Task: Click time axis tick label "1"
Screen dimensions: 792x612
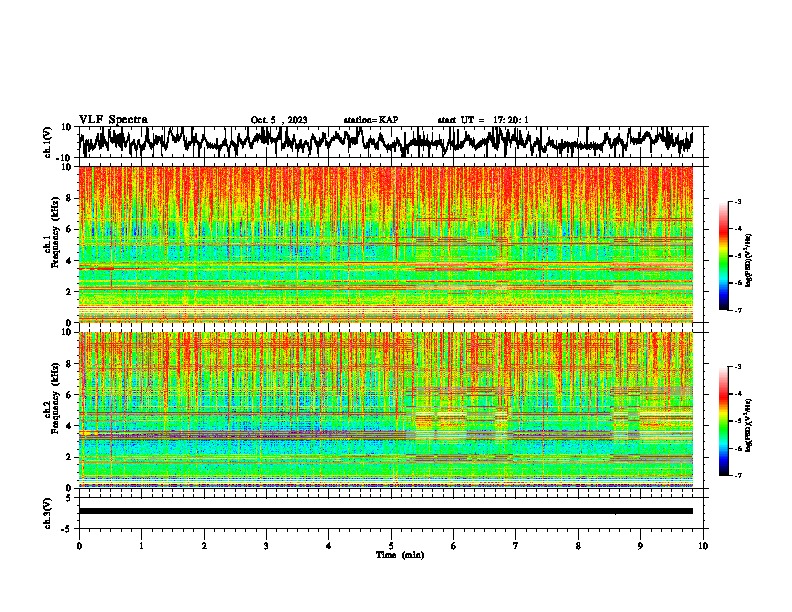Action: point(141,546)
